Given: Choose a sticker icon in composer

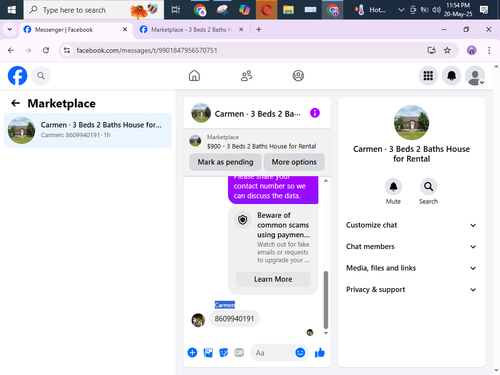Looking at the screenshot, I should coord(223,352).
